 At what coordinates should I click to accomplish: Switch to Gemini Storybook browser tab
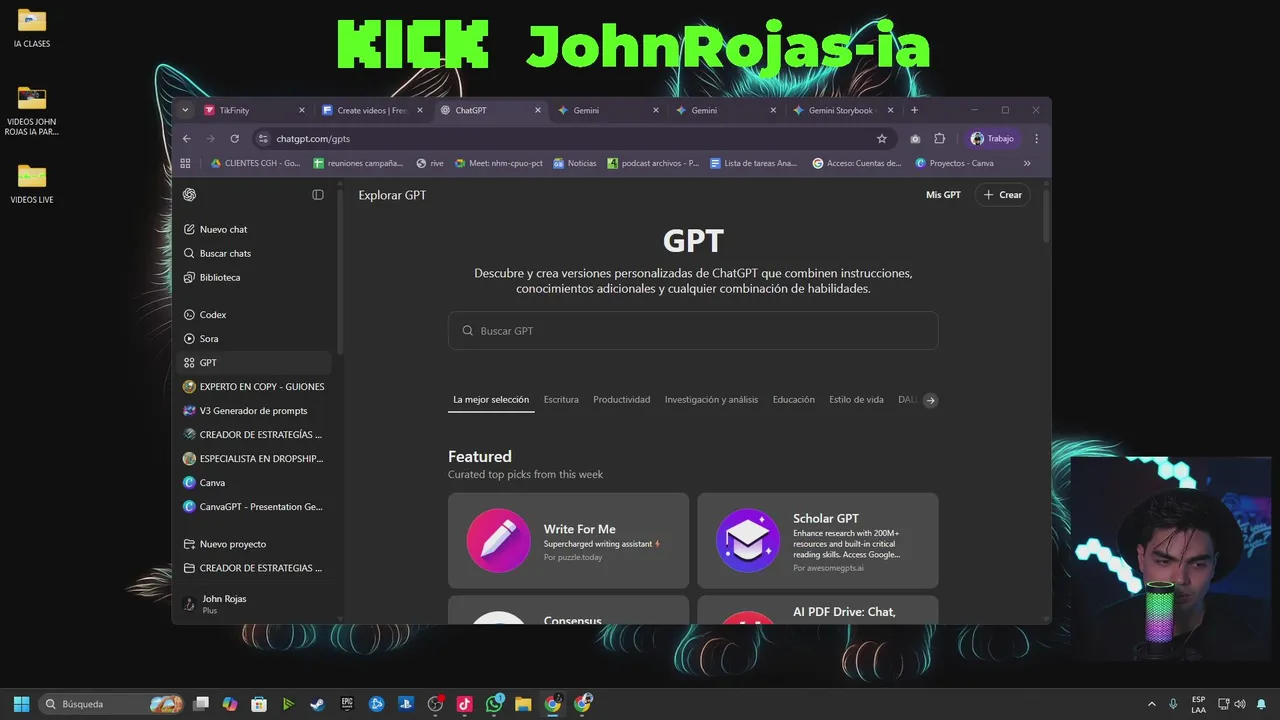click(843, 110)
